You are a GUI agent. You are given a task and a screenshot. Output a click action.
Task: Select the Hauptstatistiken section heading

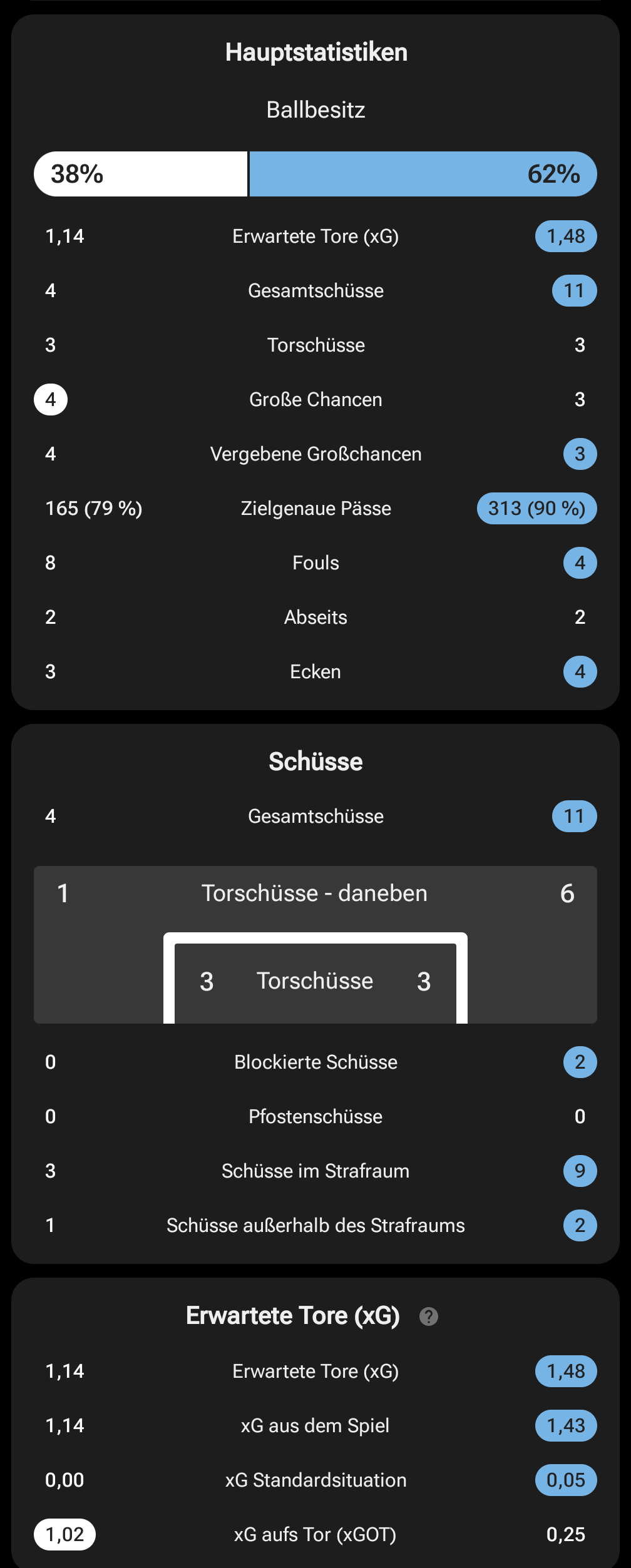point(316,53)
